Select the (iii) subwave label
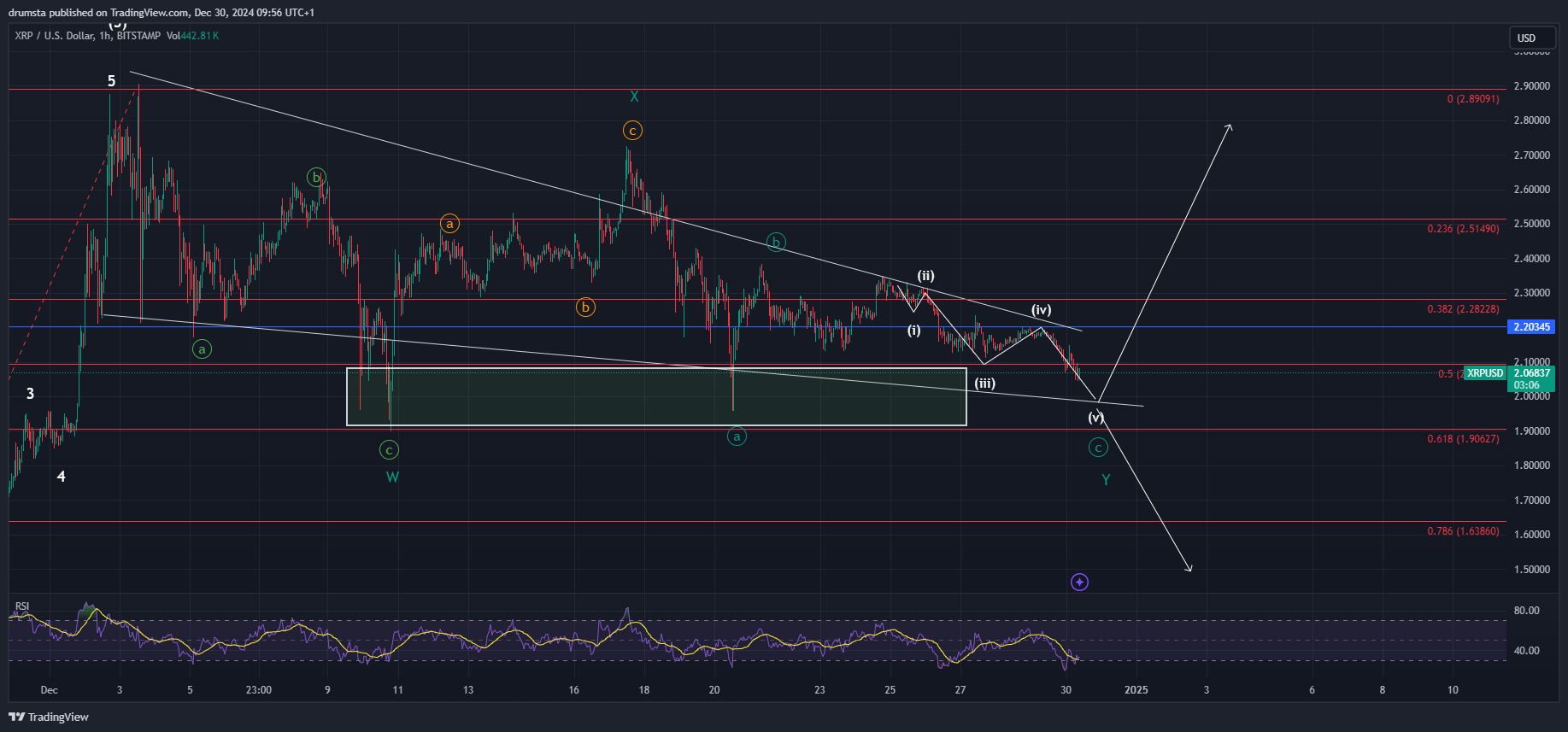The width and height of the screenshot is (1568, 732). pos(985,384)
